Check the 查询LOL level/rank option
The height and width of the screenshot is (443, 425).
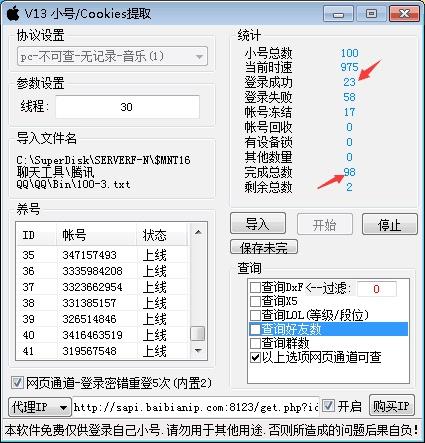pyautogui.click(x=255, y=315)
